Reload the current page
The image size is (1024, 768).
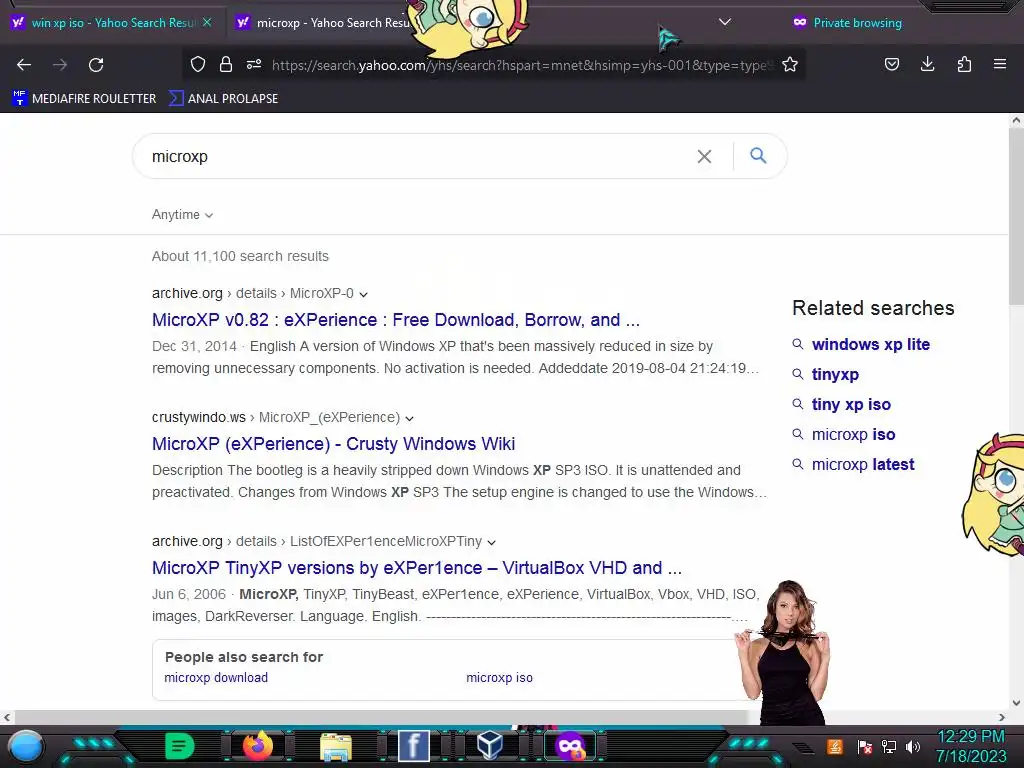click(96, 65)
